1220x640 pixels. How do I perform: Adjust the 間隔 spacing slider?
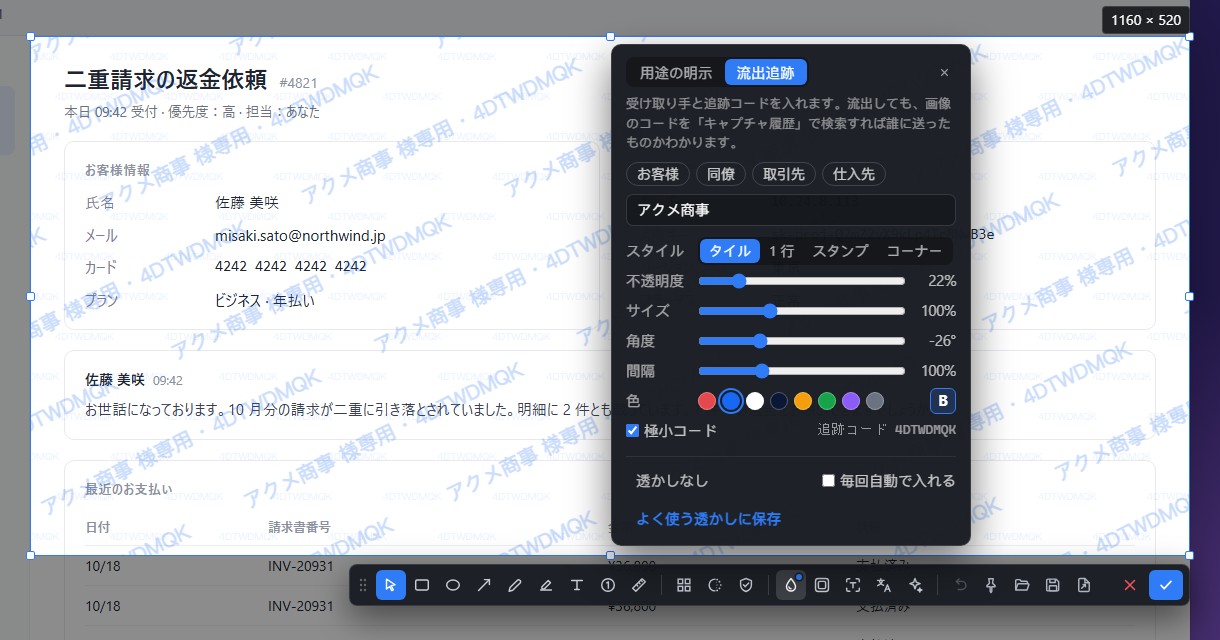point(802,371)
